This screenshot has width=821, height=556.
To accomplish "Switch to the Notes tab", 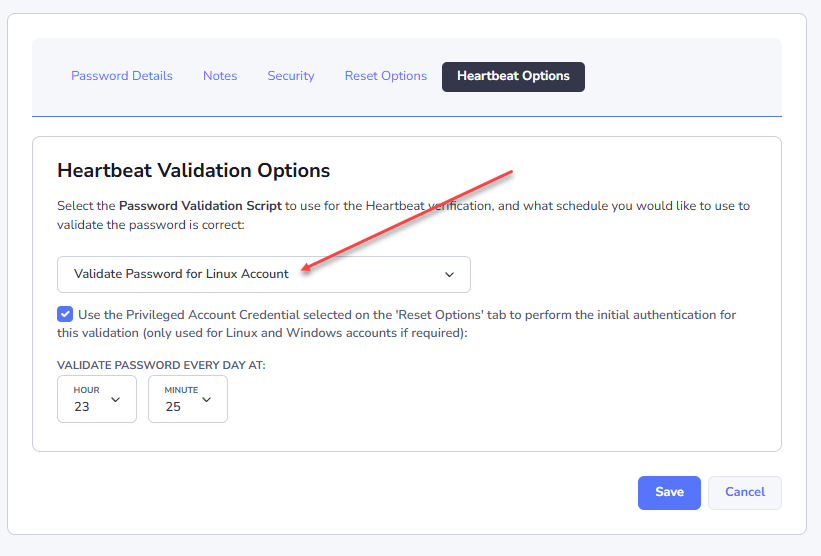I will click(x=220, y=76).
